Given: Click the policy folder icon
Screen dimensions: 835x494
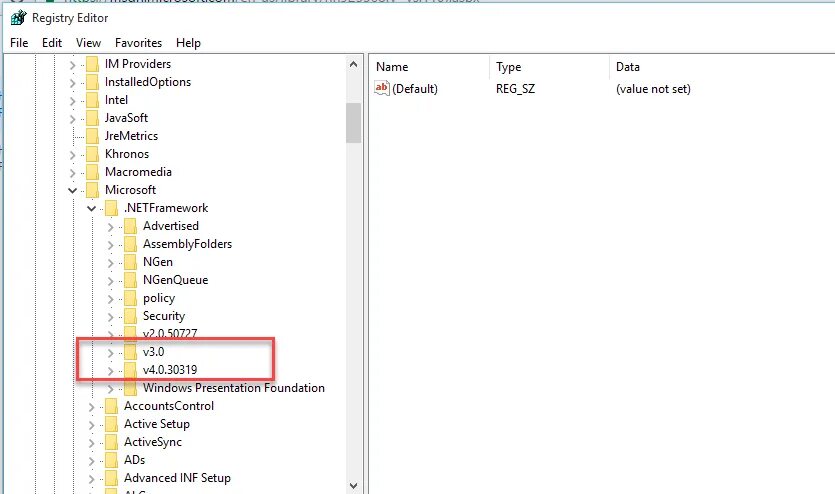Looking at the screenshot, I should (x=131, y=298).
